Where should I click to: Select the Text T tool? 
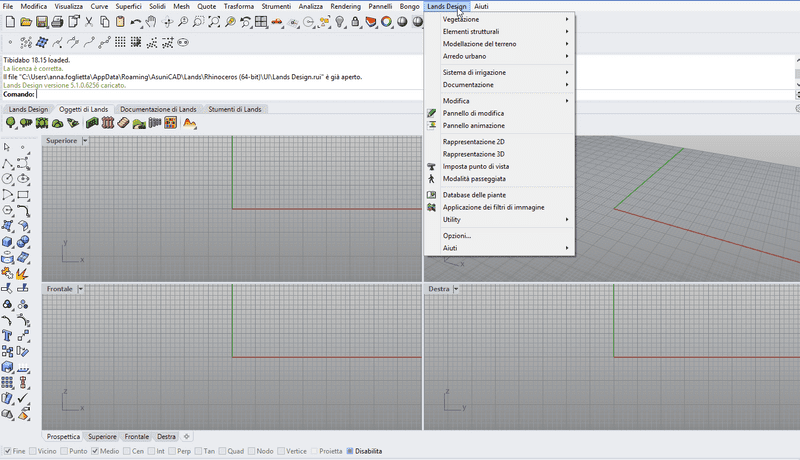(7, 336)
